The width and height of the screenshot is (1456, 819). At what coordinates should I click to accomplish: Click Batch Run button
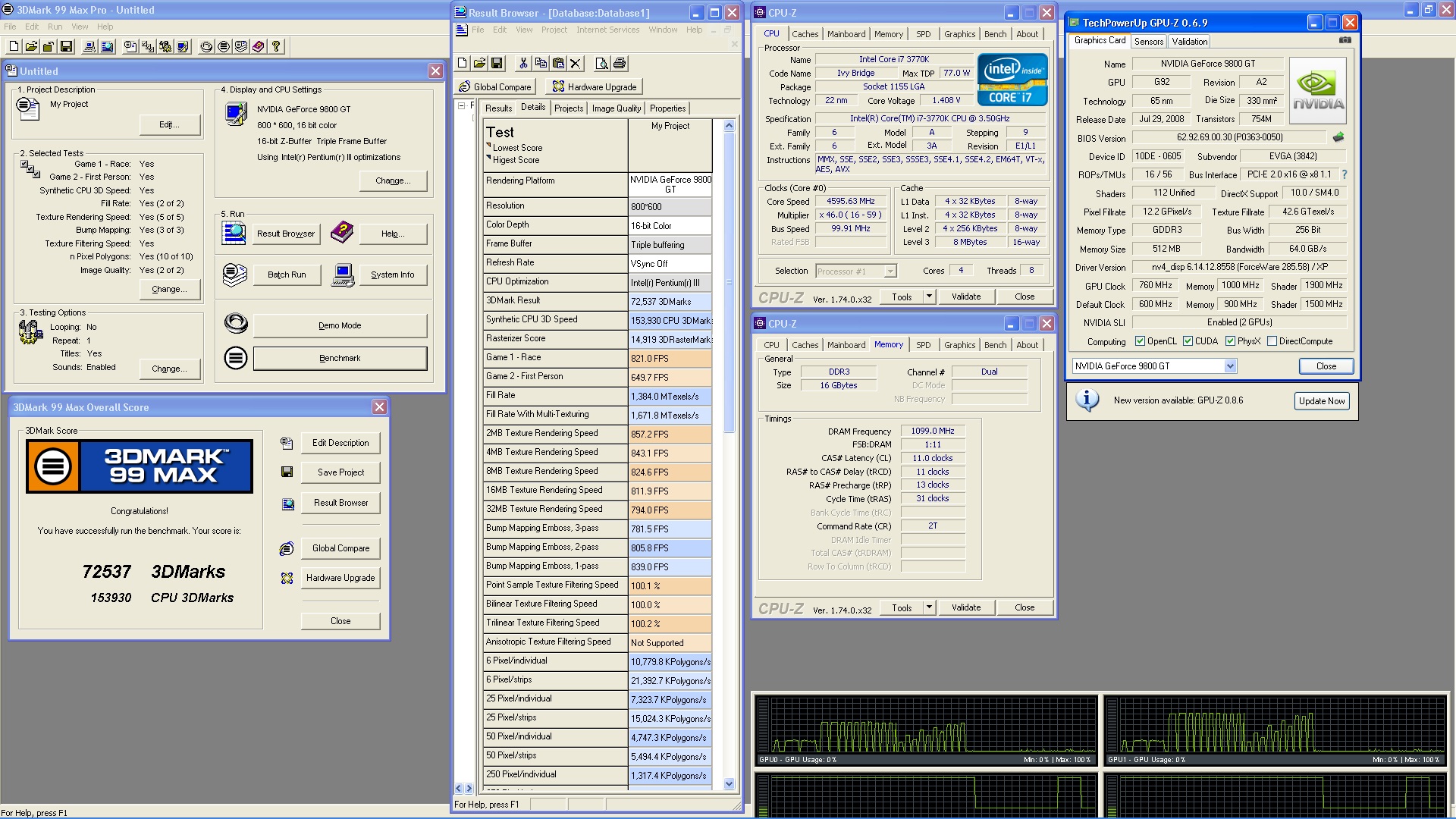[x=287, y=275]
